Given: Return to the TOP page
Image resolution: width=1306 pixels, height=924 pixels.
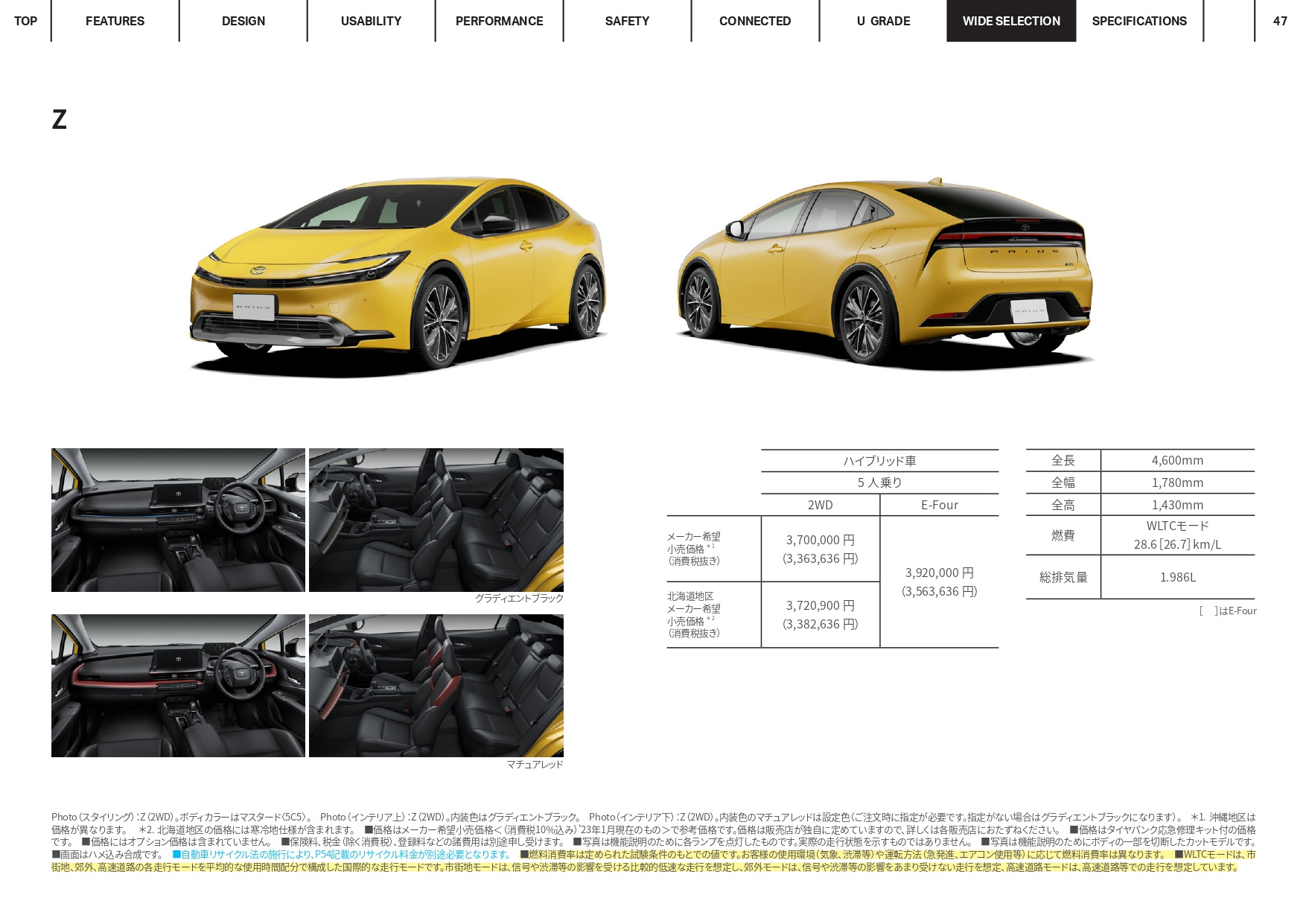Looking at the screenshot, I should [25, 21].
